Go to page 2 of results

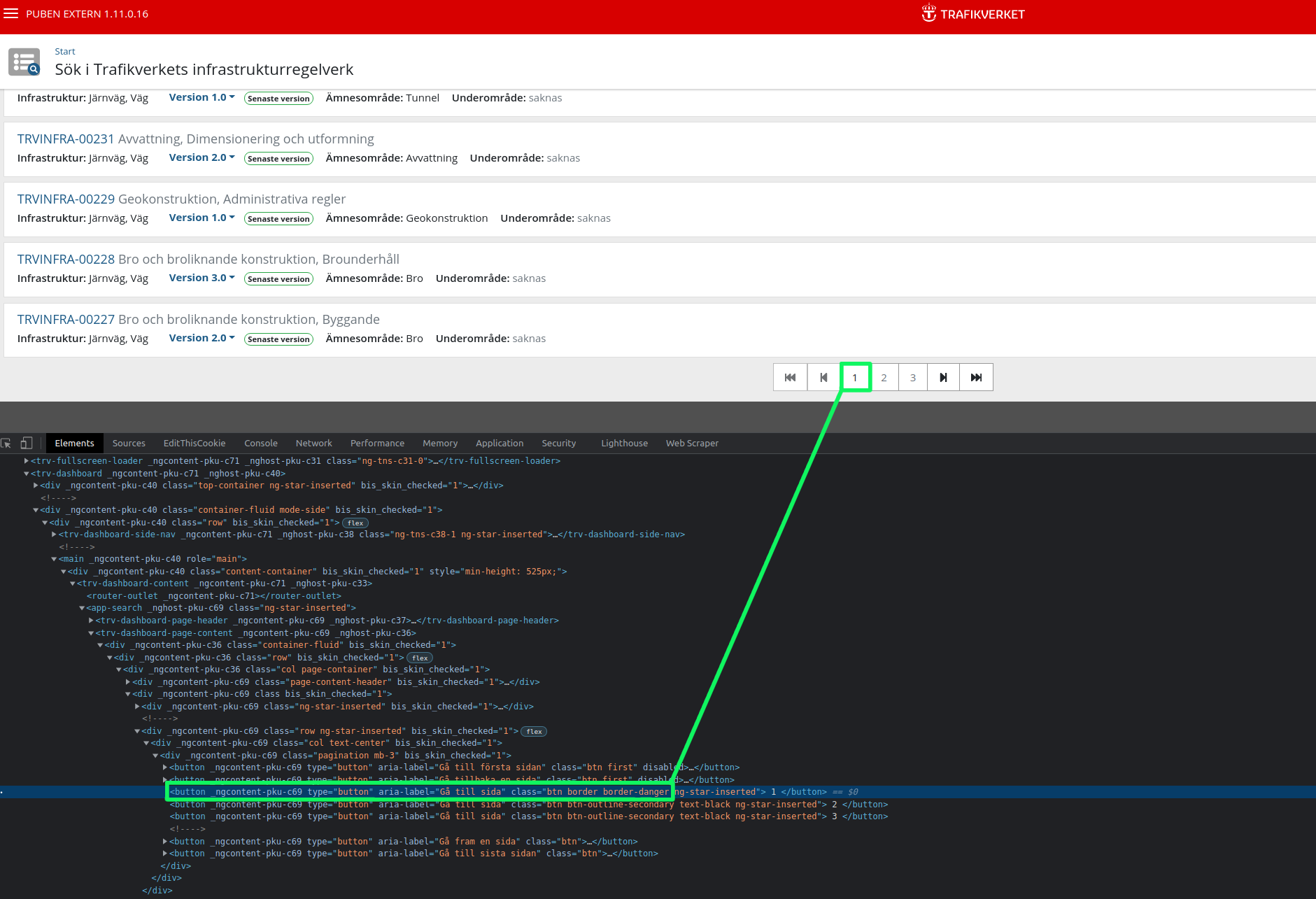[x=884, y=378]
